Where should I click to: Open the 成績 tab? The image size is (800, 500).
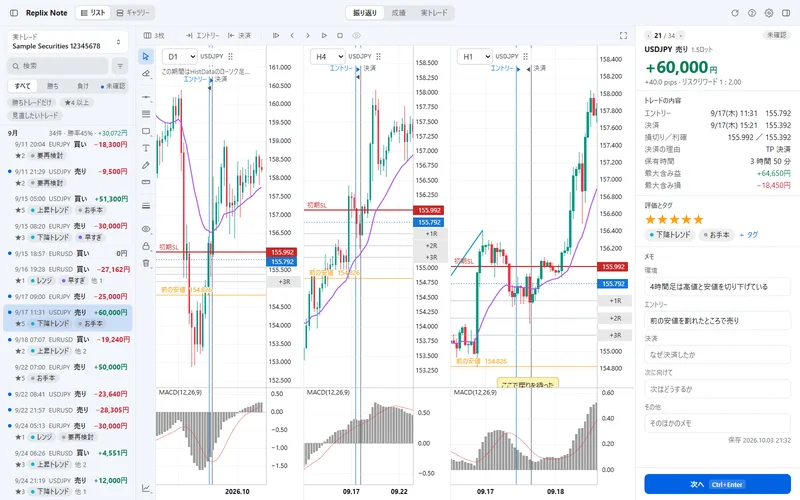(x=398, y=13)
